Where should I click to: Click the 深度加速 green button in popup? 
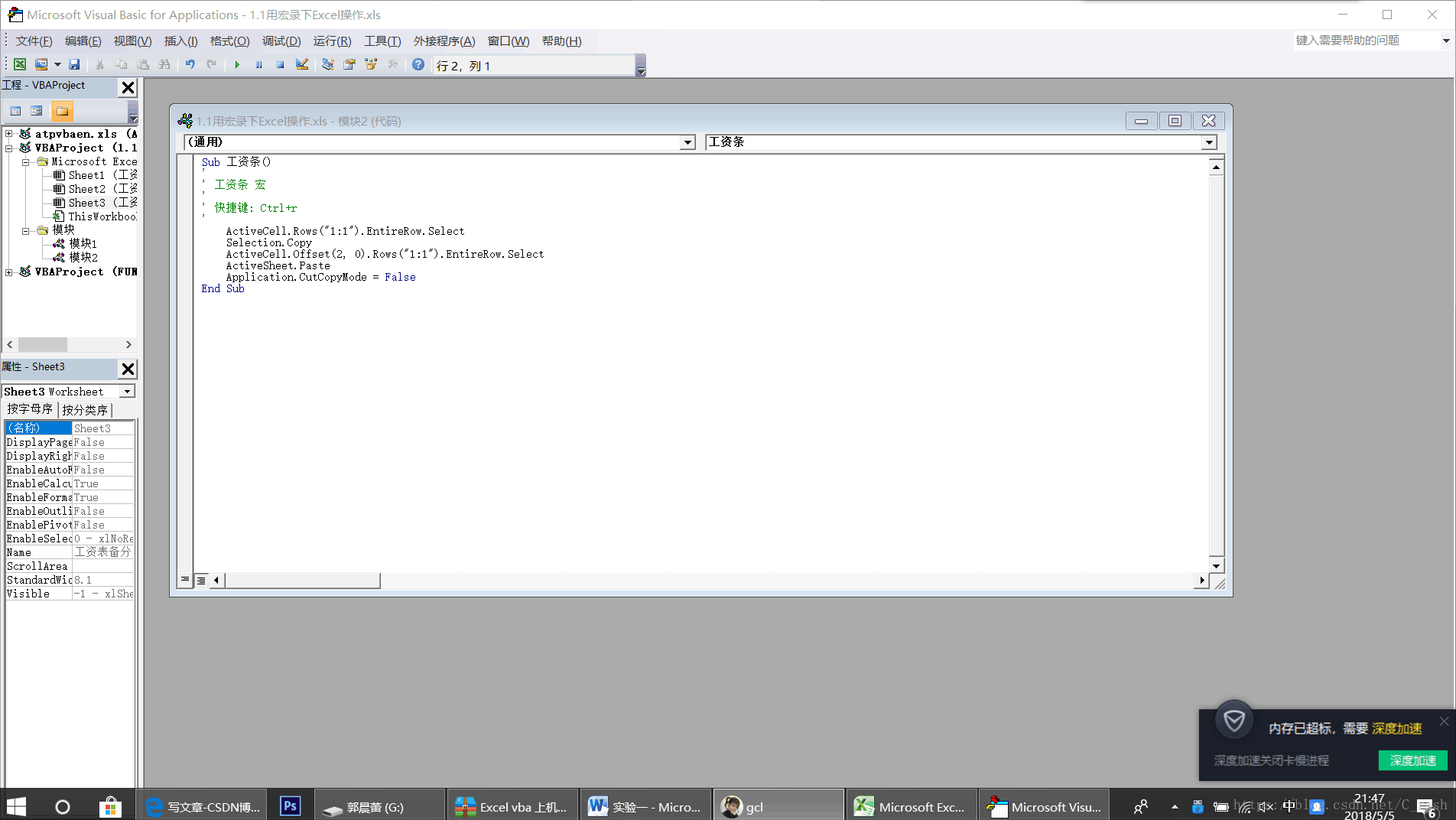click(x=1412, y=760)
